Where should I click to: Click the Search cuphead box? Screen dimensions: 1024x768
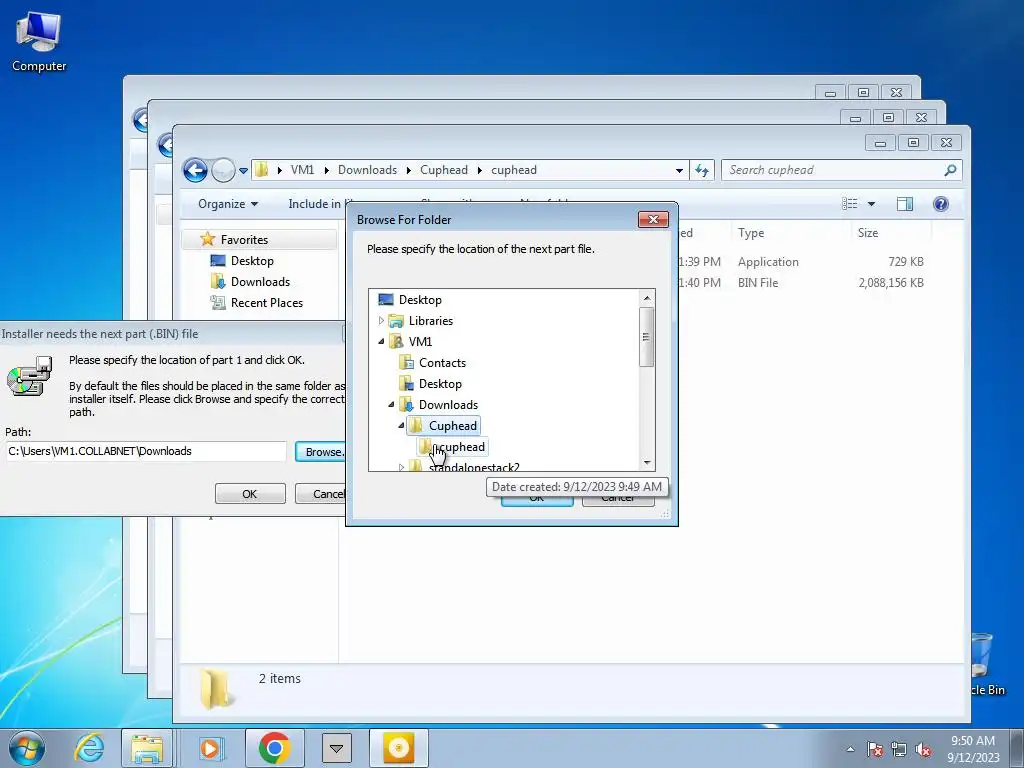point(841,170)
